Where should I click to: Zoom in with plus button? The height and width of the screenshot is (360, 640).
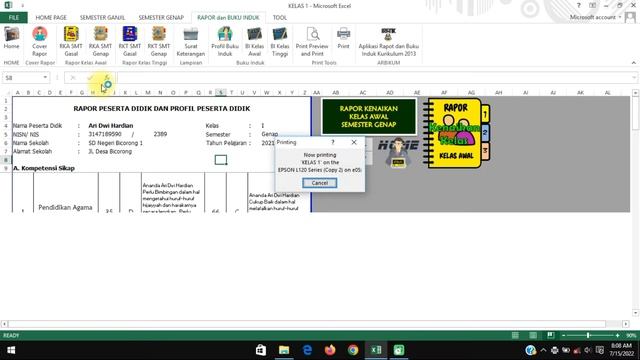click(618, 335)
